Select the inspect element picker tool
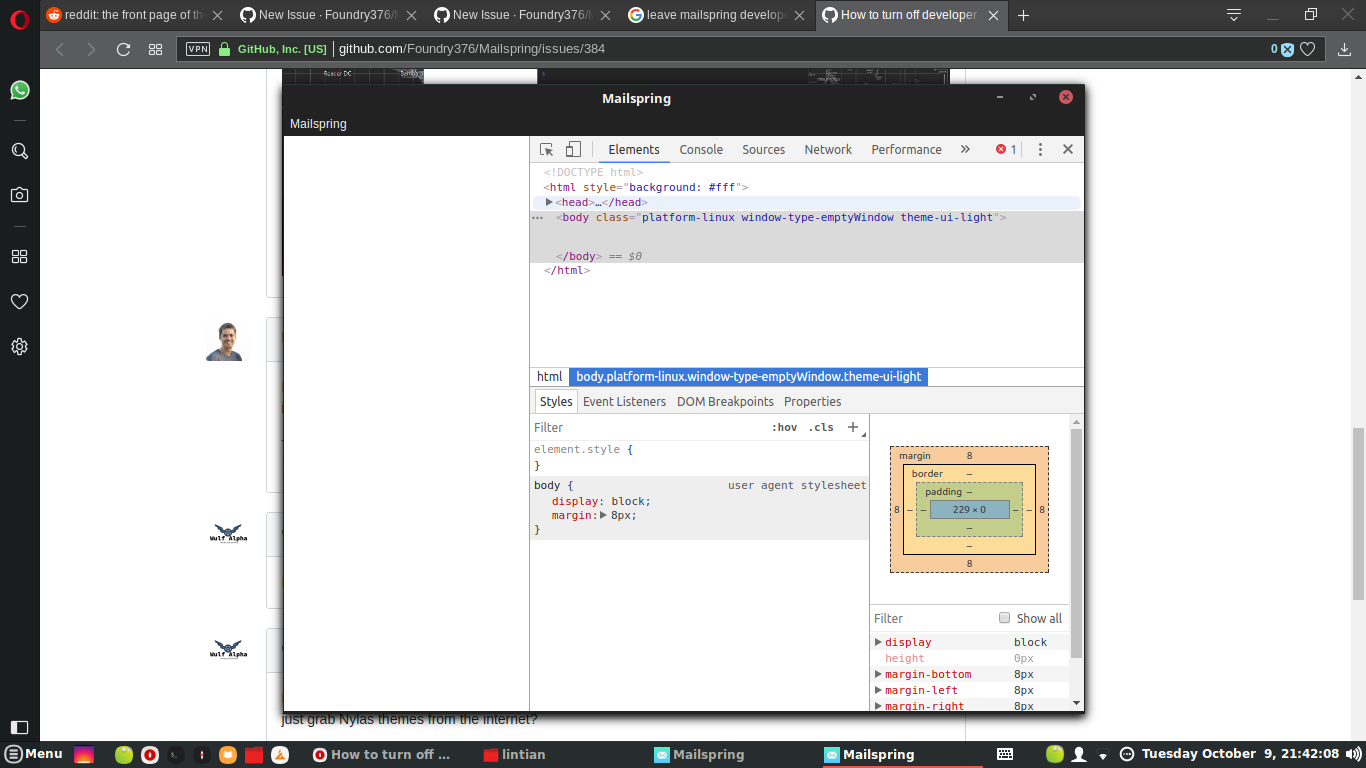Screen dimensions: 1366x768 (x=546, y=148)
